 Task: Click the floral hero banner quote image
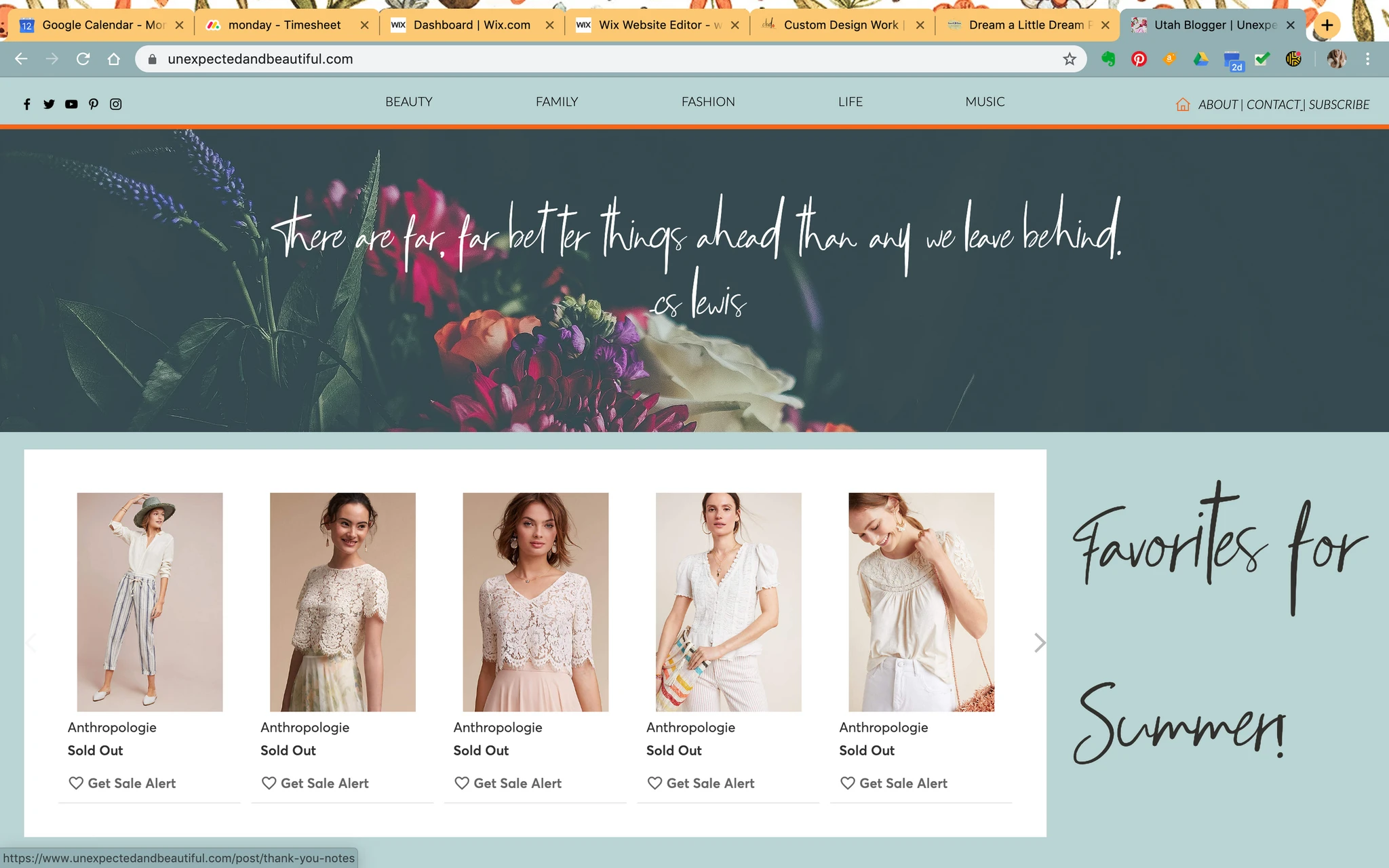tap(694, 280)
